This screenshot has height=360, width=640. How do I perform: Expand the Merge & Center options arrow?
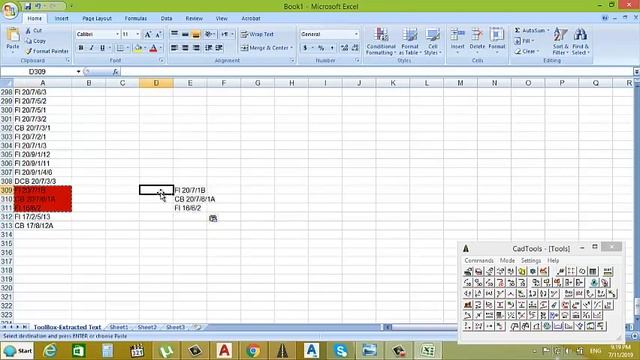tap(292, 48)
